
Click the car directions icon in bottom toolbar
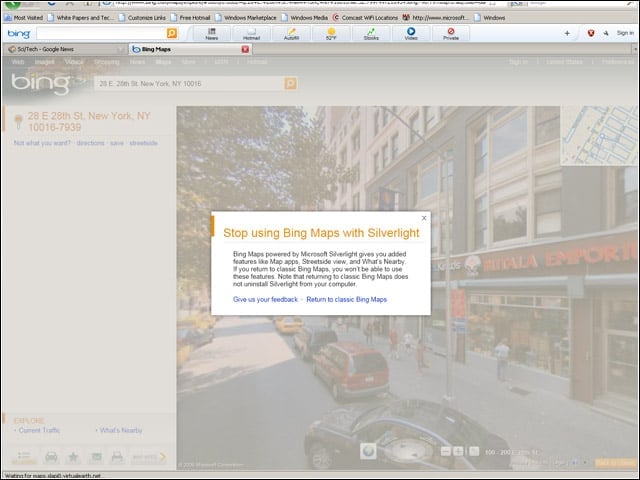pyautogui.click(x=51, y=456)
